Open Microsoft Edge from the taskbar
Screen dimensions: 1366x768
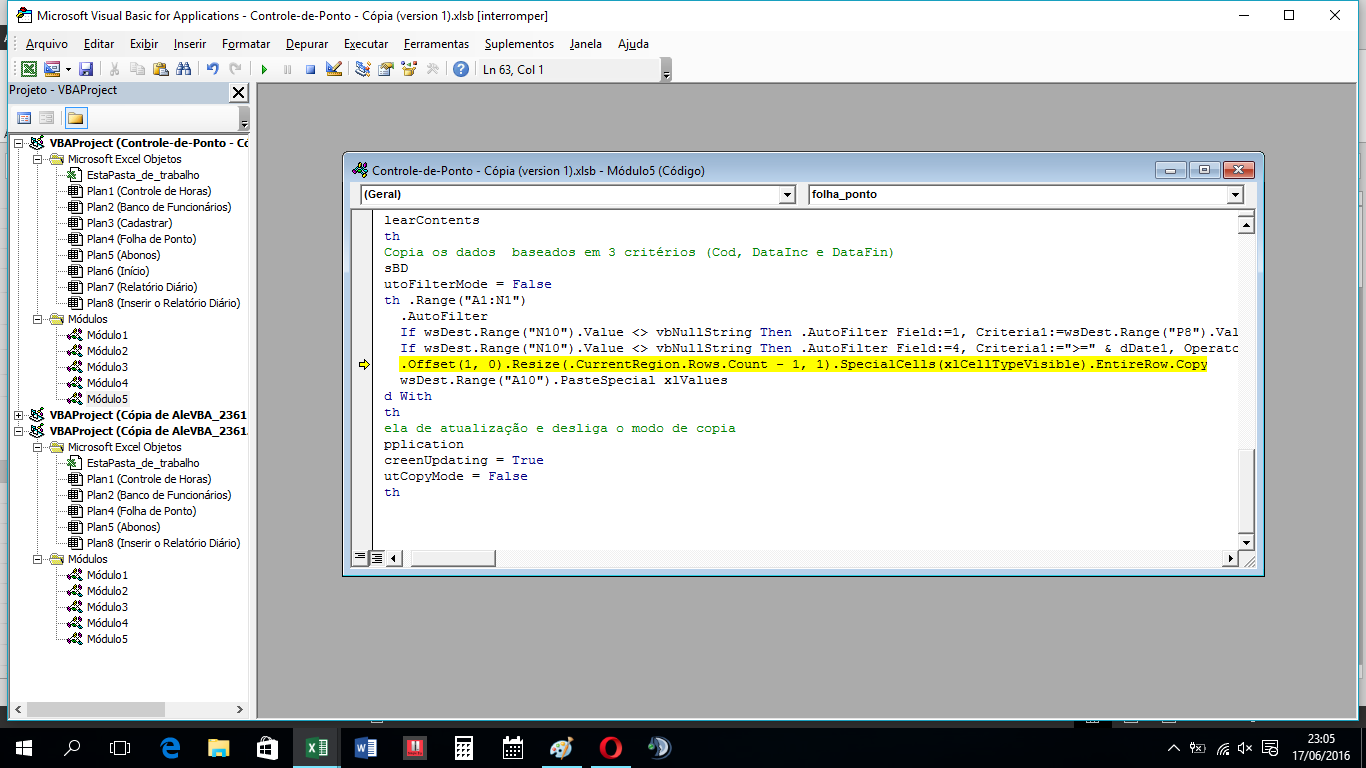click(170, 747)
